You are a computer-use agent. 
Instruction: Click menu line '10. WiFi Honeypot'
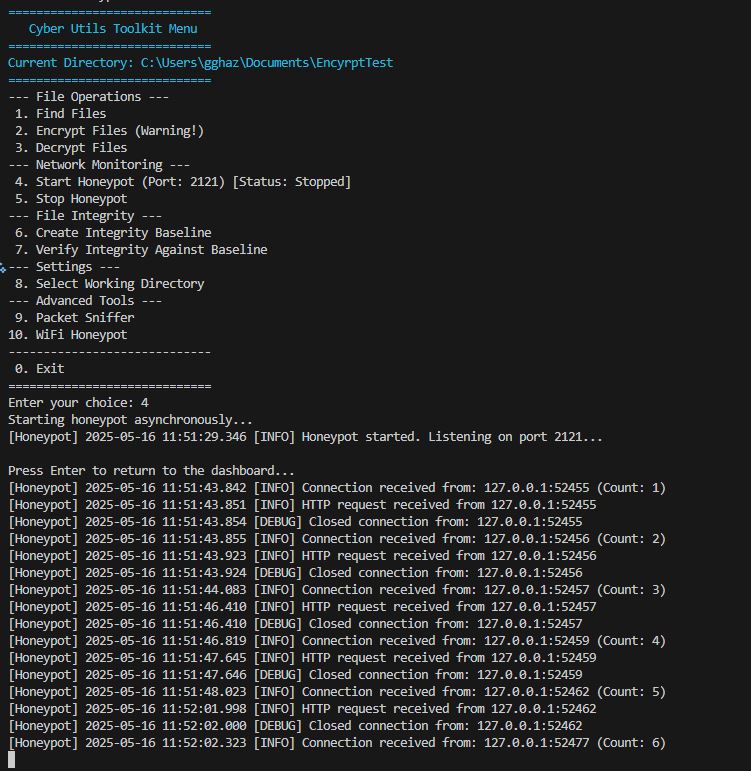coord(67,335)
